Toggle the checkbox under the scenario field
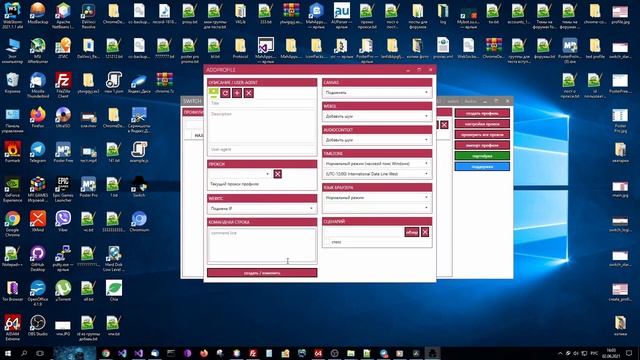 327,242
